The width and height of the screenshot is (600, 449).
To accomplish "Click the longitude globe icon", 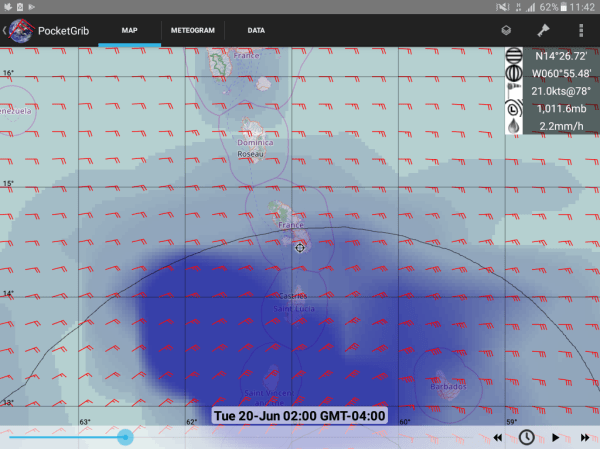I will point(513,73).
